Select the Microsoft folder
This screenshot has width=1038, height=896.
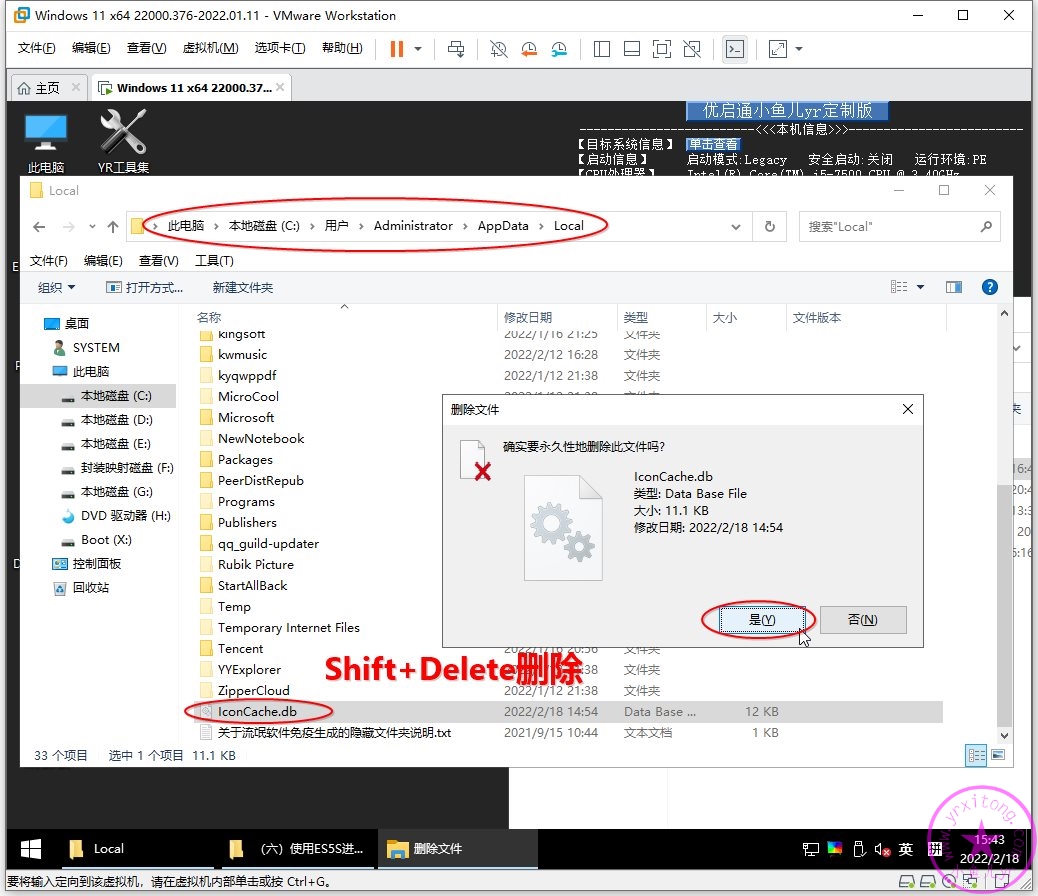point(237,418)
